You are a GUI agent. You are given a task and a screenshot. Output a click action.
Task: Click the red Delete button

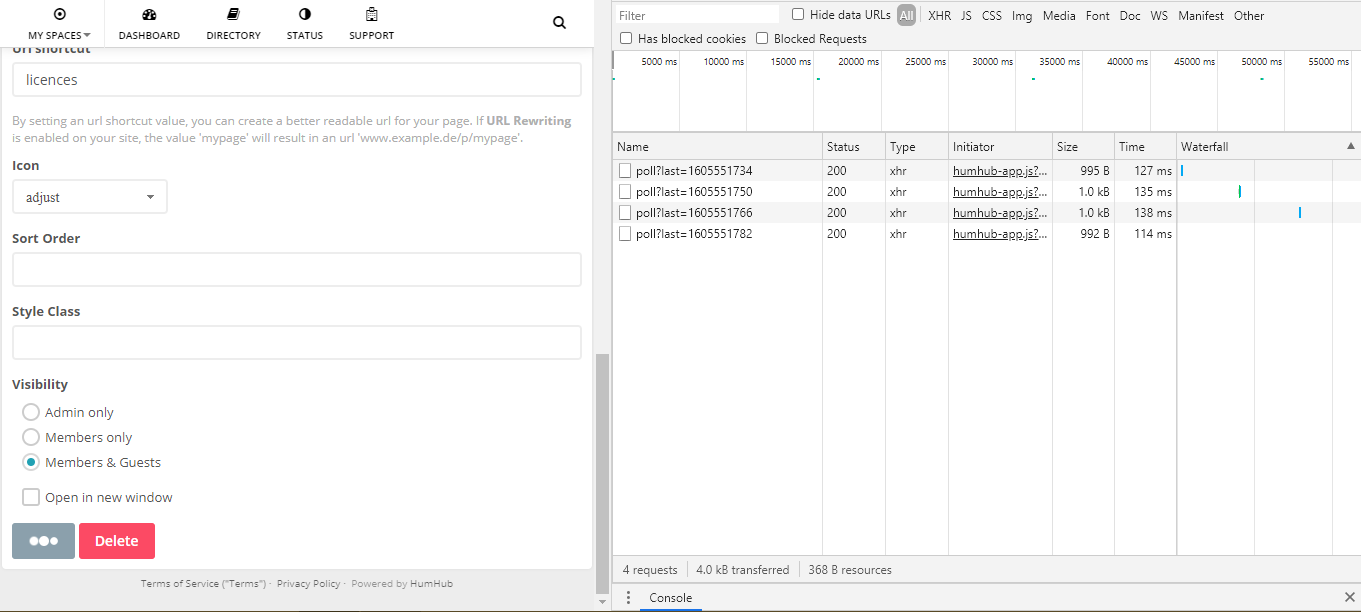(x=116, y=540)
